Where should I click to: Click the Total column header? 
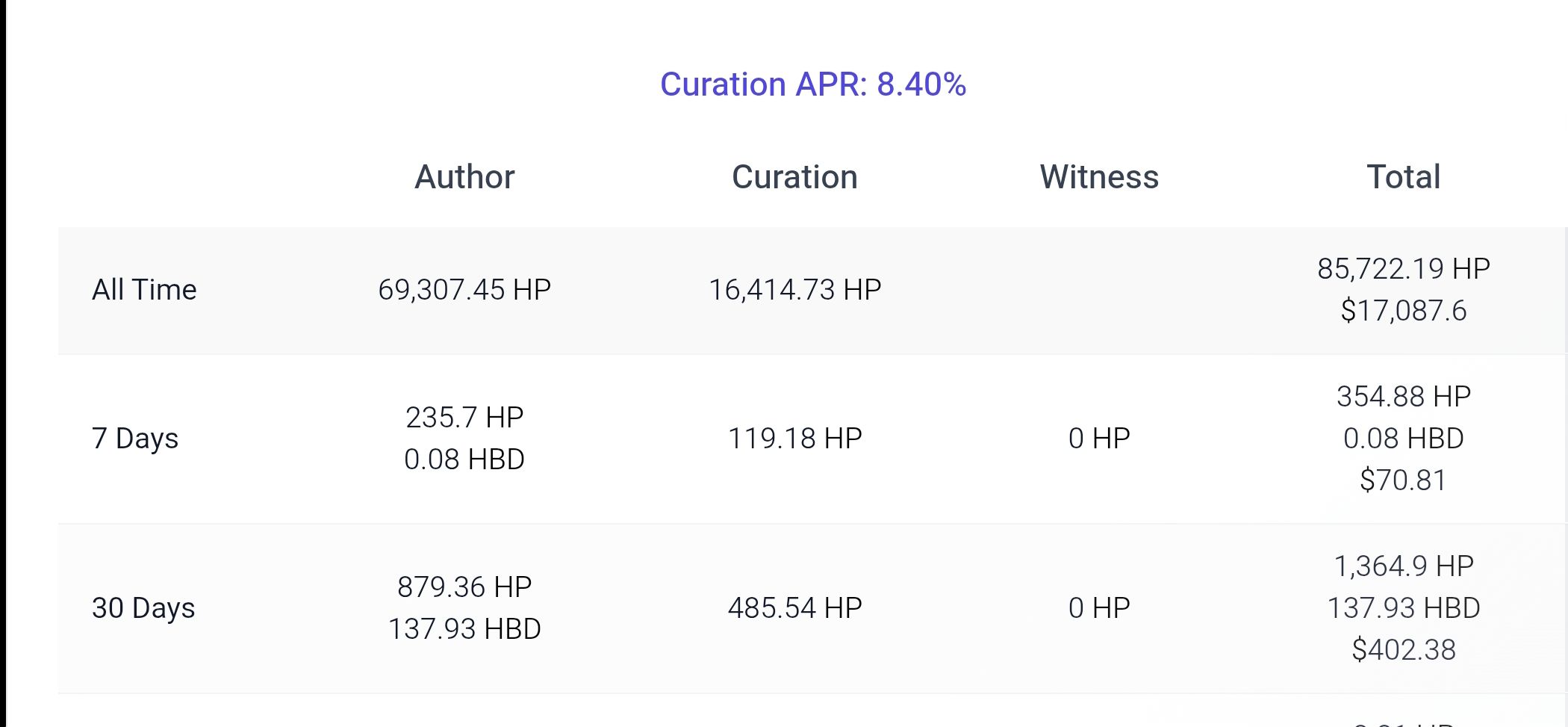point(1403,177)
